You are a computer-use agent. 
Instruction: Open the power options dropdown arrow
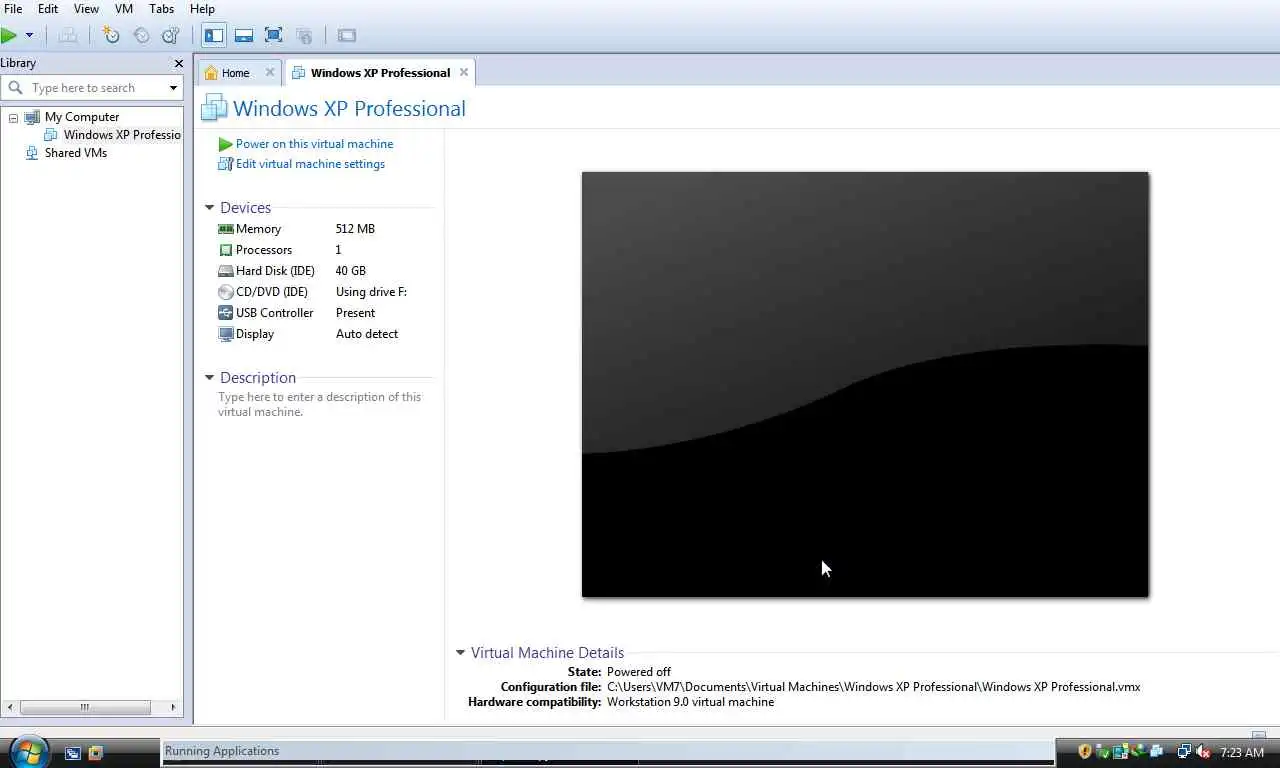[29, 35]
